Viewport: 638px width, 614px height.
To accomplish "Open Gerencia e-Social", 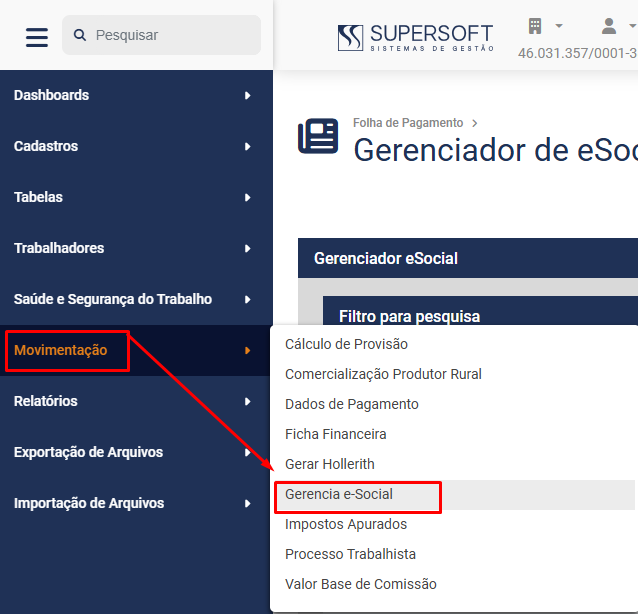I will [x=452, y=494].
